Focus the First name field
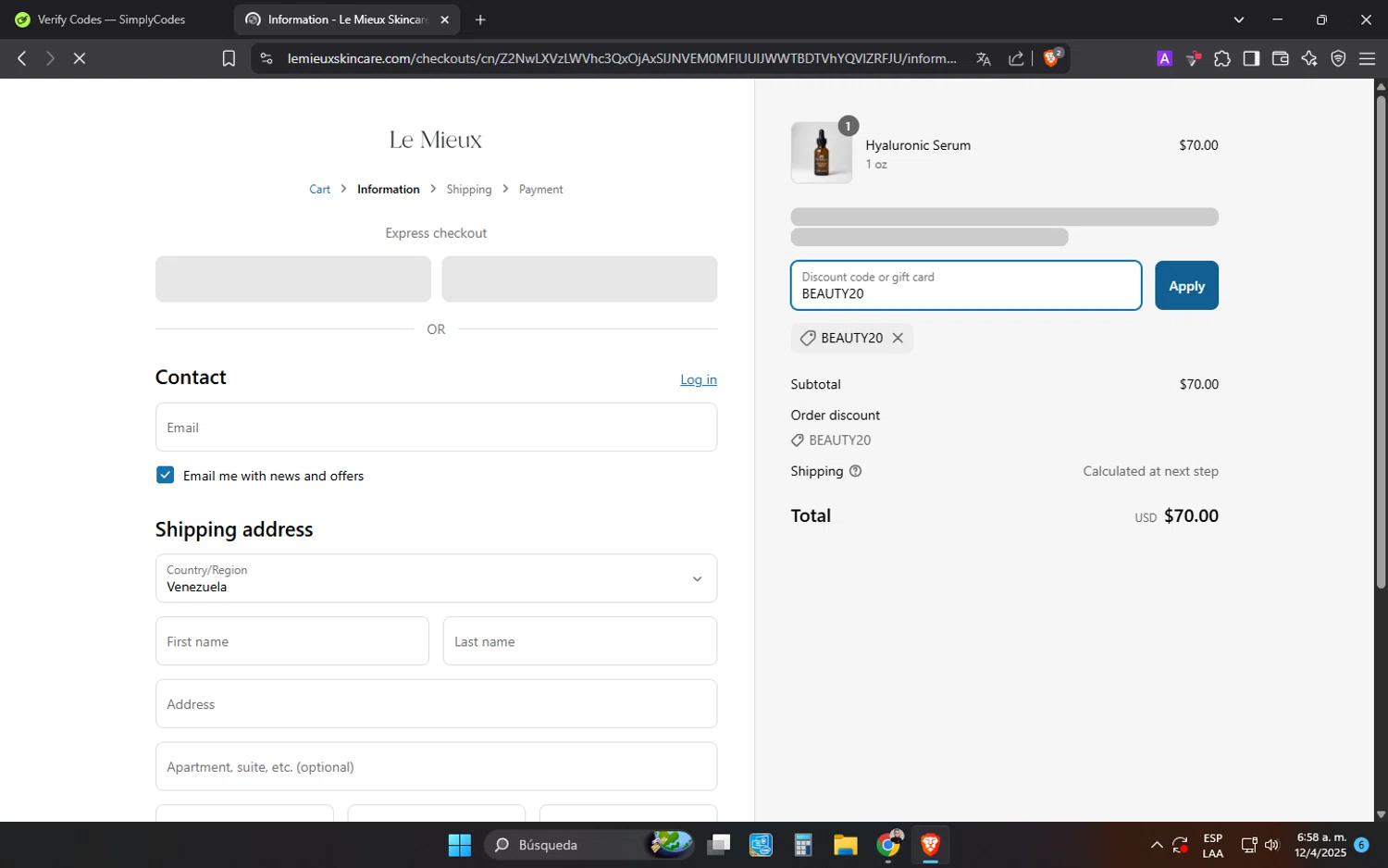This screenshot has width=1388, height=868. click(x=292, y=641)
